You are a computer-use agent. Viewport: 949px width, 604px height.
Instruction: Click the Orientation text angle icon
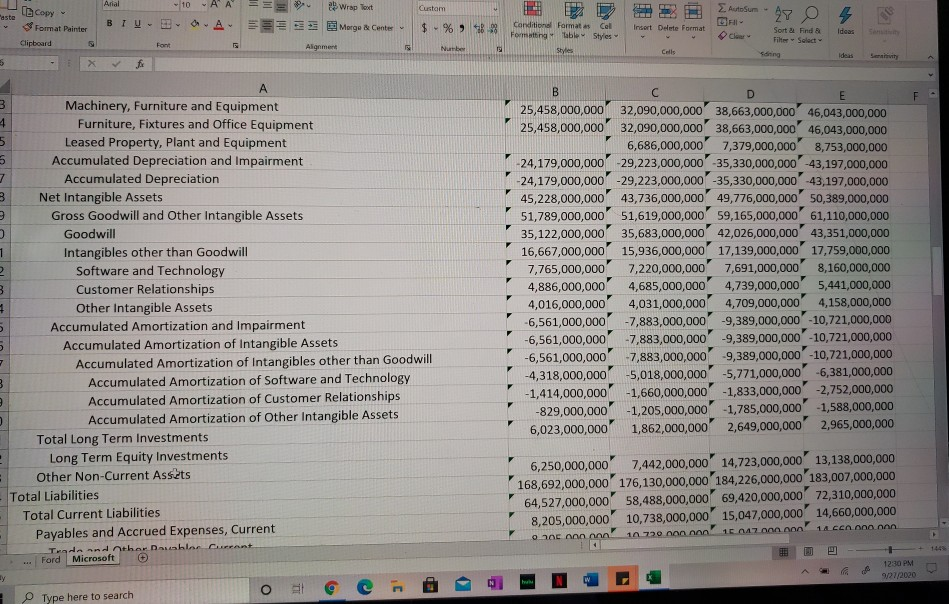(299, 6)
